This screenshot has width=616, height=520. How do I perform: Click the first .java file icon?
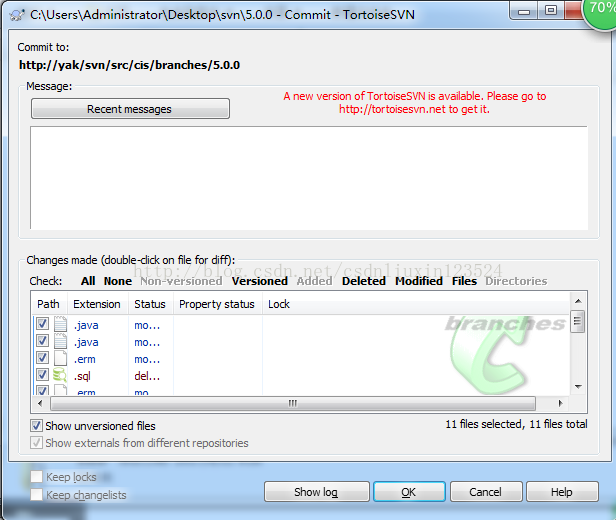60,324
